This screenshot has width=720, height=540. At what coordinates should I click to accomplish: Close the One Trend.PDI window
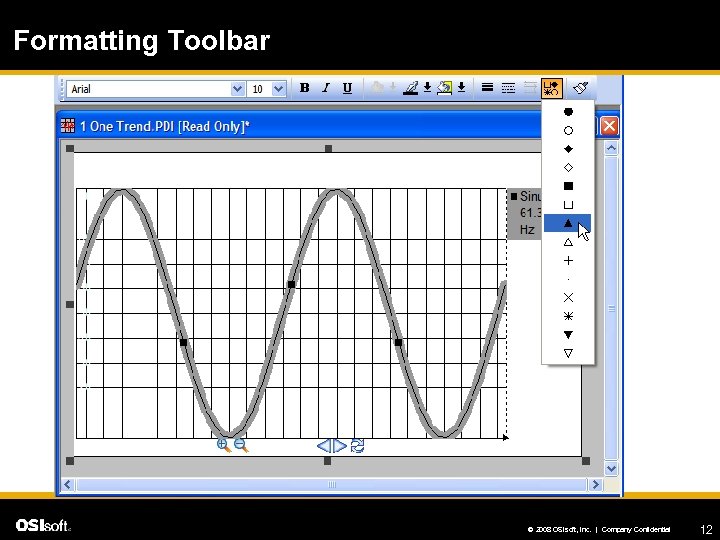(609, 126)
